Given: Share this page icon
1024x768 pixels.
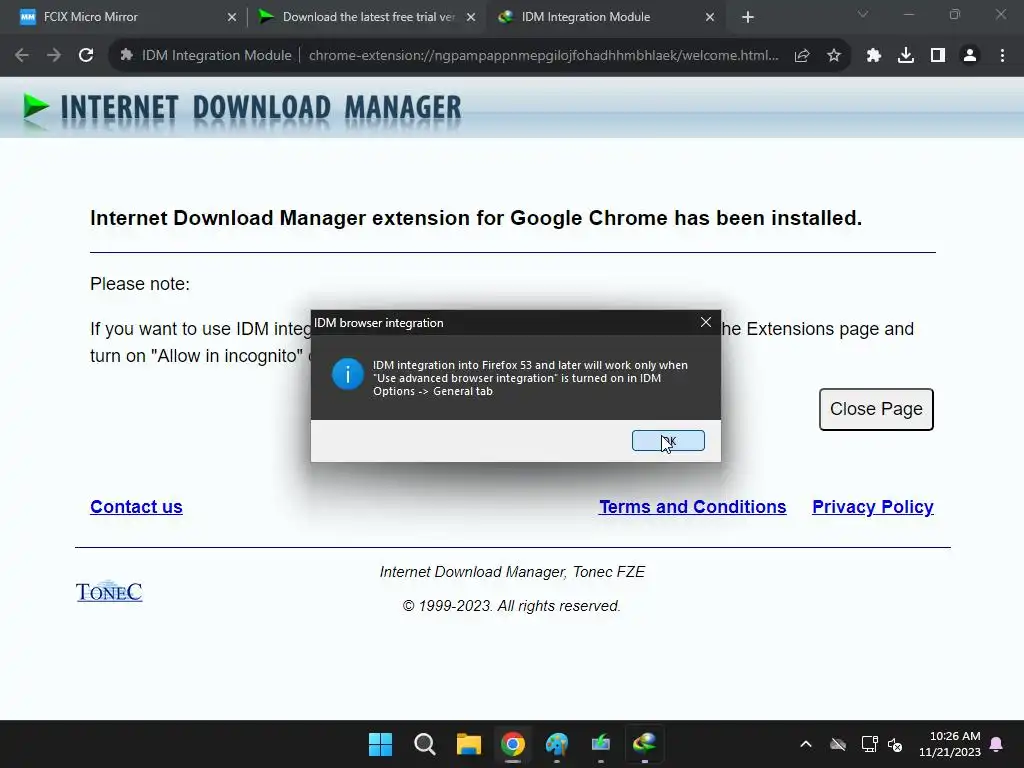Looking at the screenshot, I should click(x=802, y=56).
